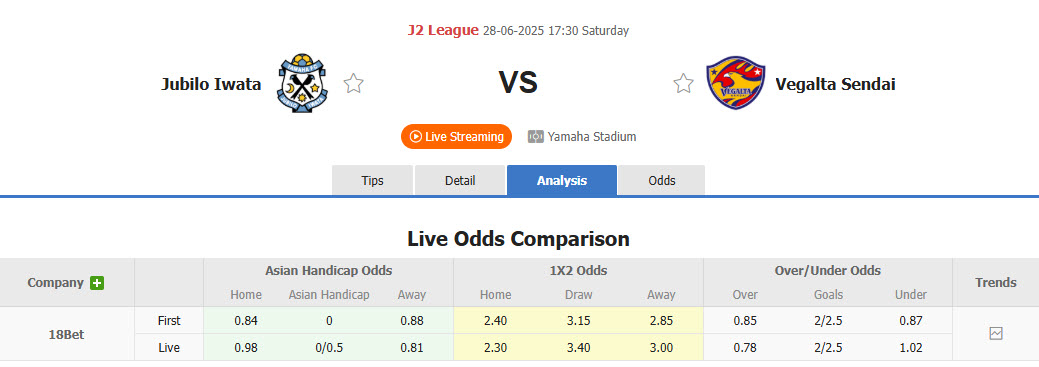Open the 18Bet odds trend chart icon
1039x367 pixels.
(995, 334)
